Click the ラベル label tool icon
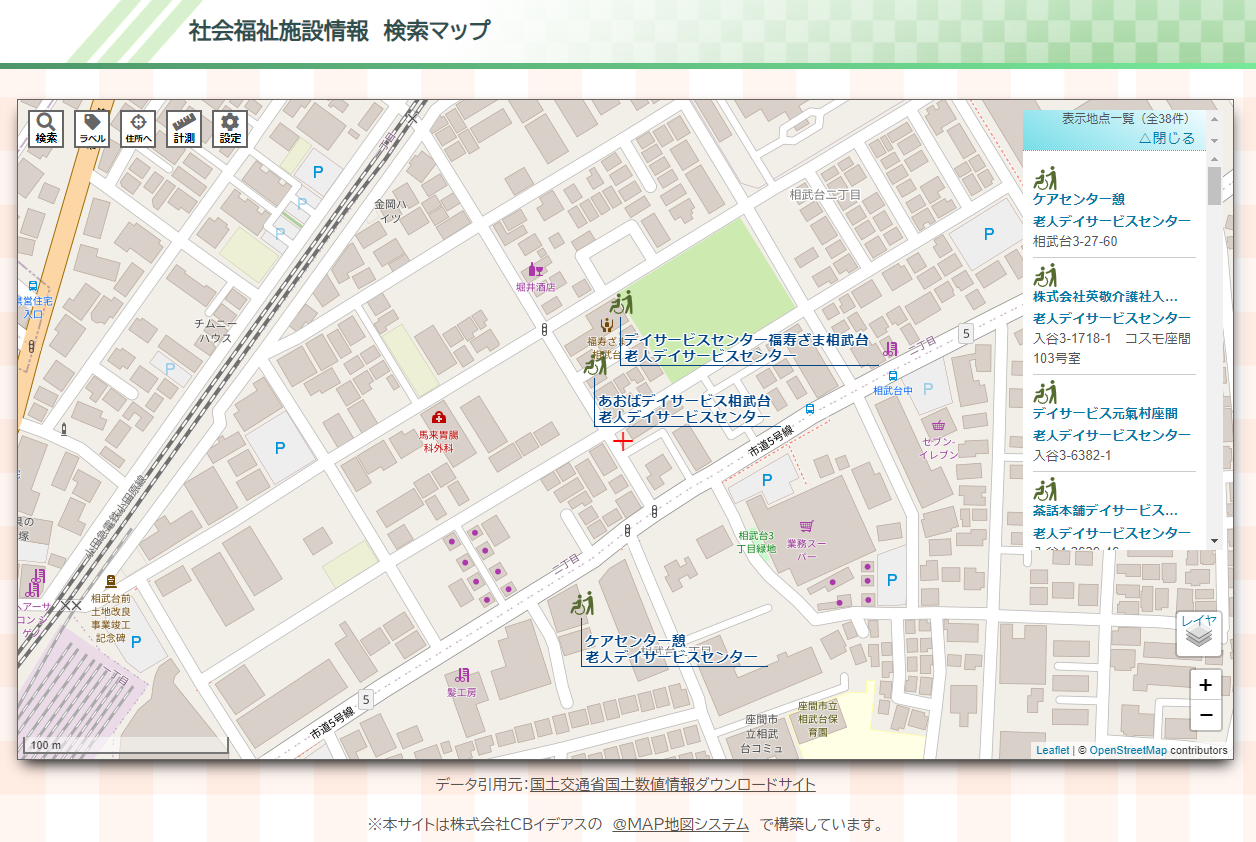The image size is (1256, 842). coord(92,129)
